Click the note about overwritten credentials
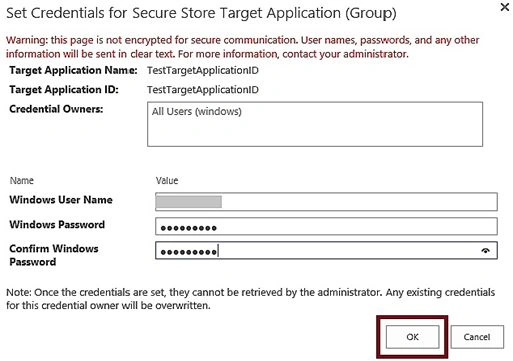The image size is (513, 361). tap(250, 299)
